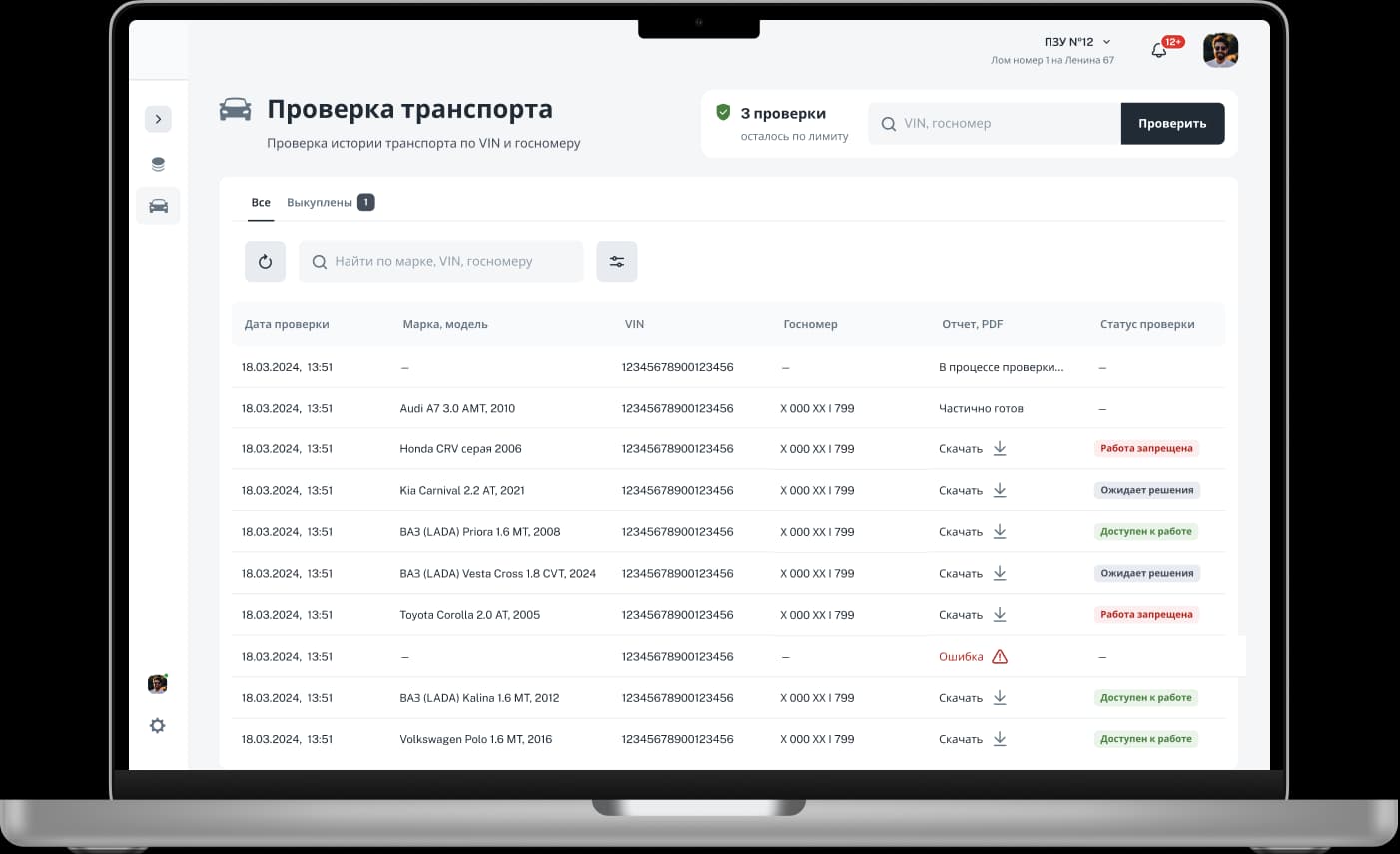Expand the sidebar with the chevron button
This screenshot has width=1400, height=854.
pyautogui.click(x=158, y=119)
